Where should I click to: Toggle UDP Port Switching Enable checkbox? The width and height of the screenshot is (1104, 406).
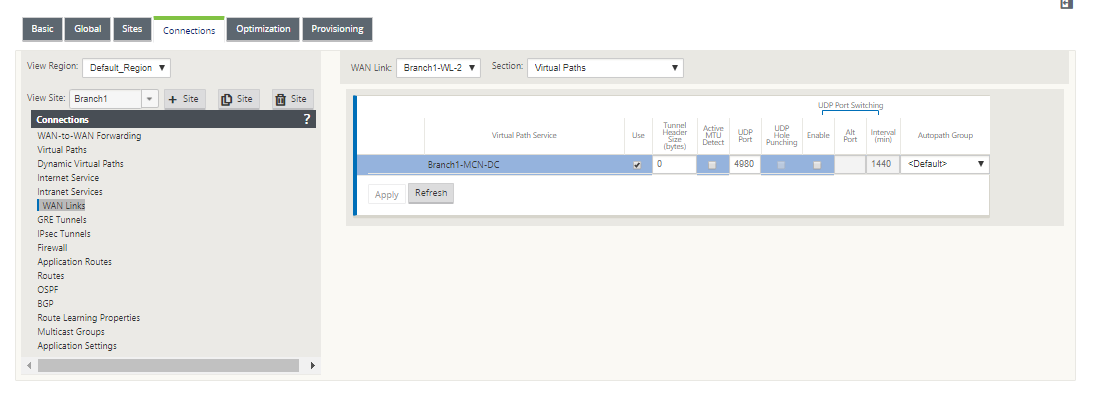pos(817,165)
